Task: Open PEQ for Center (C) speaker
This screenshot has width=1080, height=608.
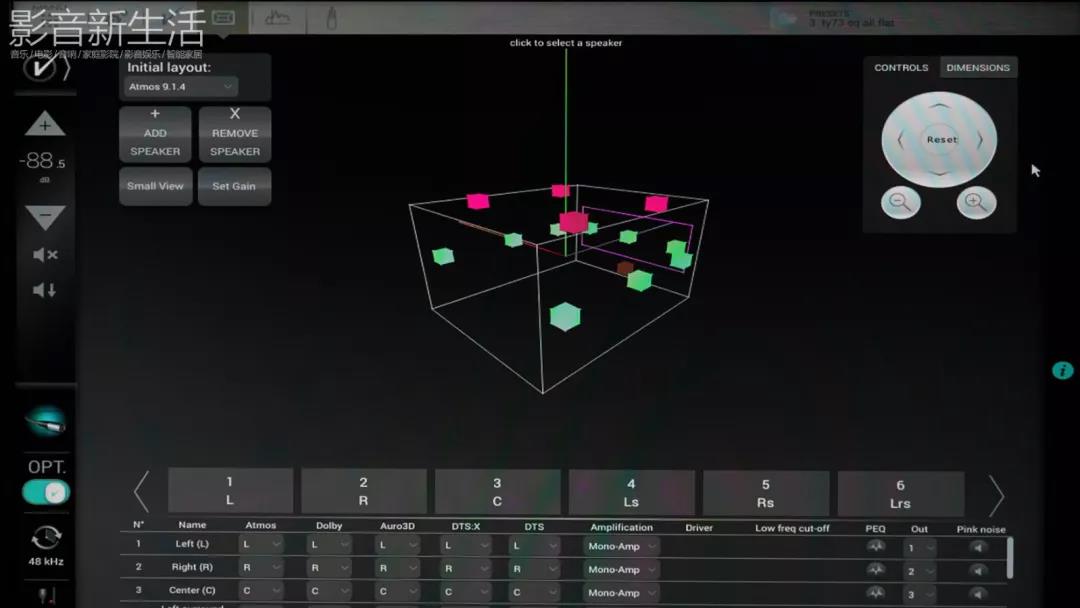Action: [875, 592]
